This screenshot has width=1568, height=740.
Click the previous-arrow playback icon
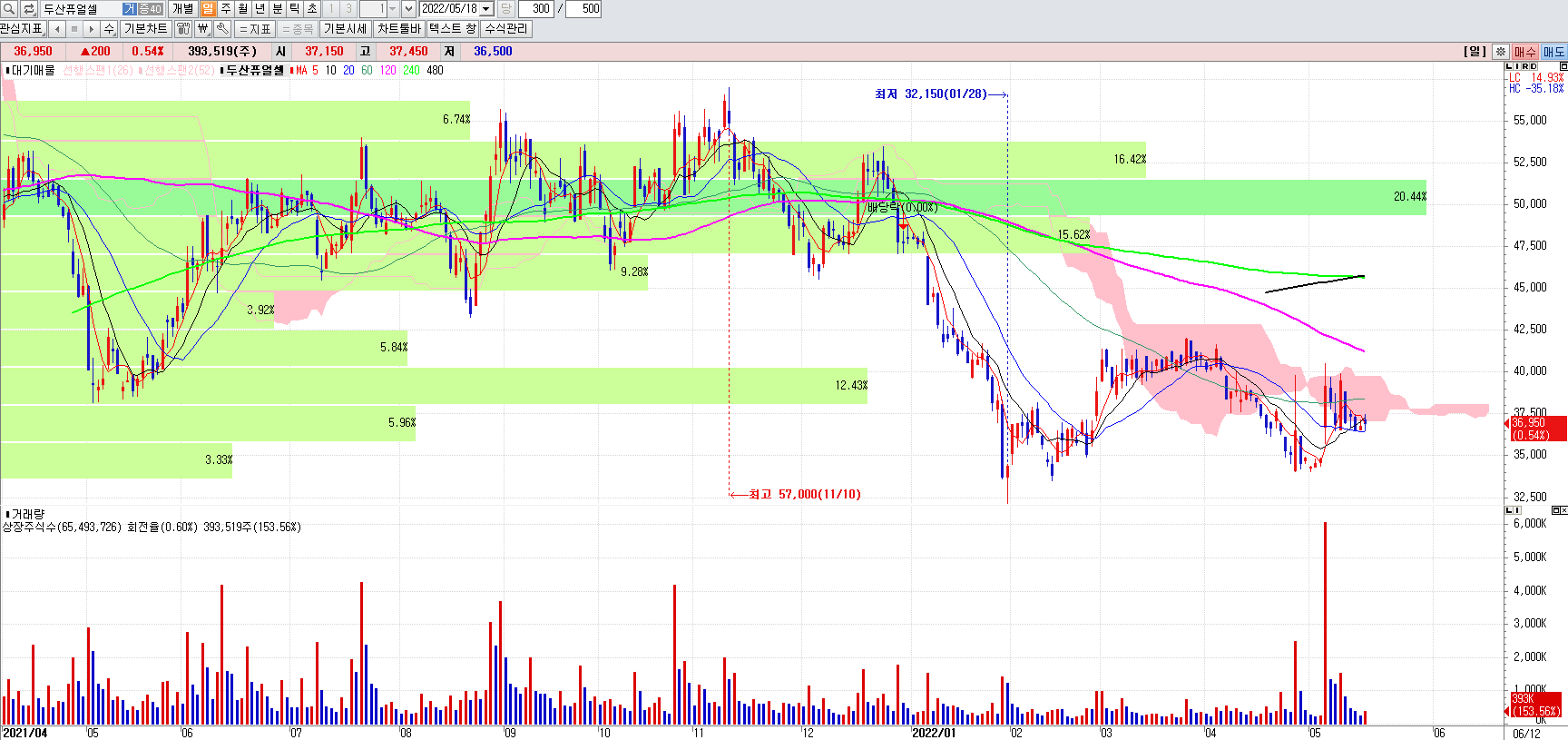(57, 29)
